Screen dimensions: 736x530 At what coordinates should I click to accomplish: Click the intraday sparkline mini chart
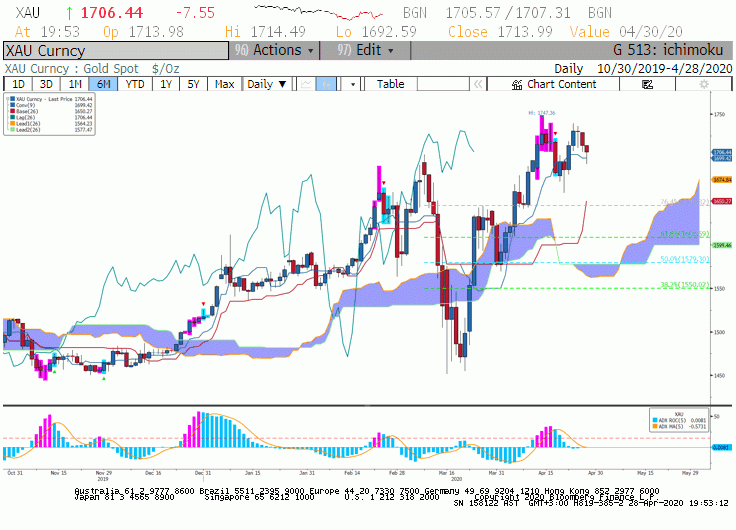point(318,13)
